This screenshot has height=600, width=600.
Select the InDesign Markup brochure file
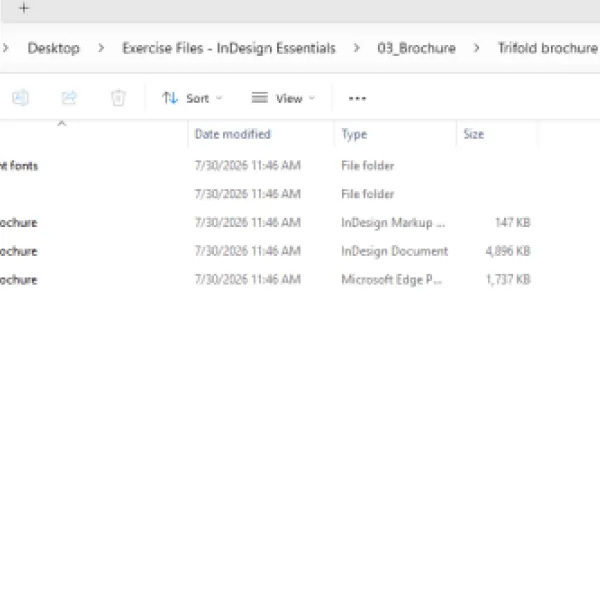coord(268,222)
